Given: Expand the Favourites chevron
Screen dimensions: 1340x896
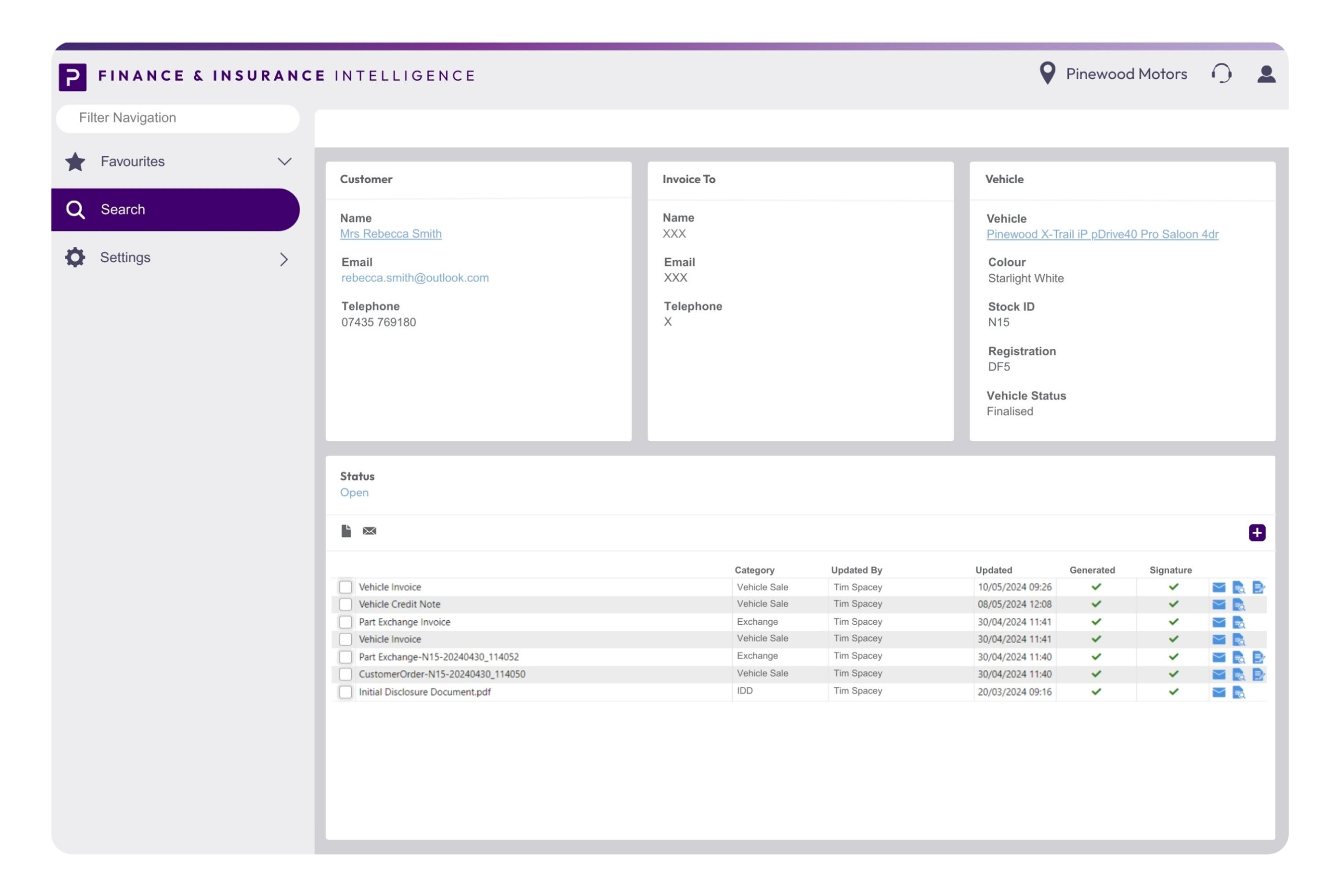Looking at the screenshot, I should pos(284,162).
